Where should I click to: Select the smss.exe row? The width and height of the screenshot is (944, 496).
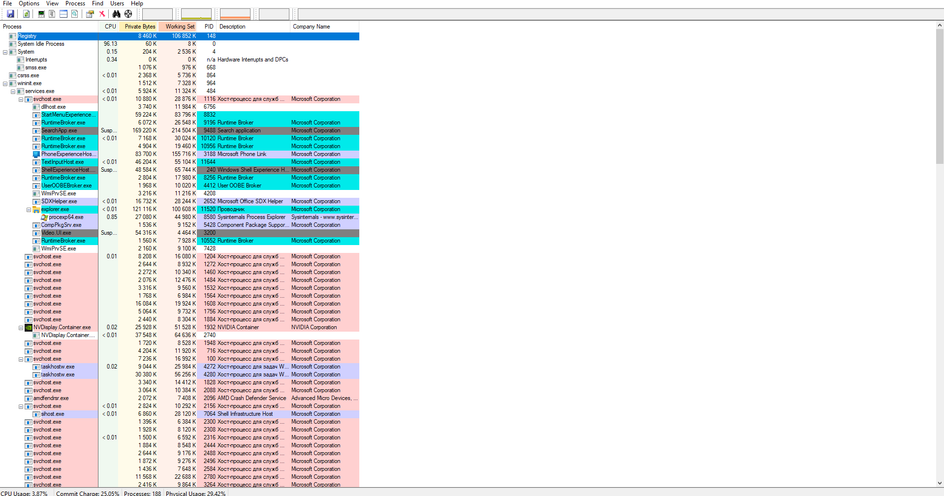pyautogui.click(x=179, y=67)
